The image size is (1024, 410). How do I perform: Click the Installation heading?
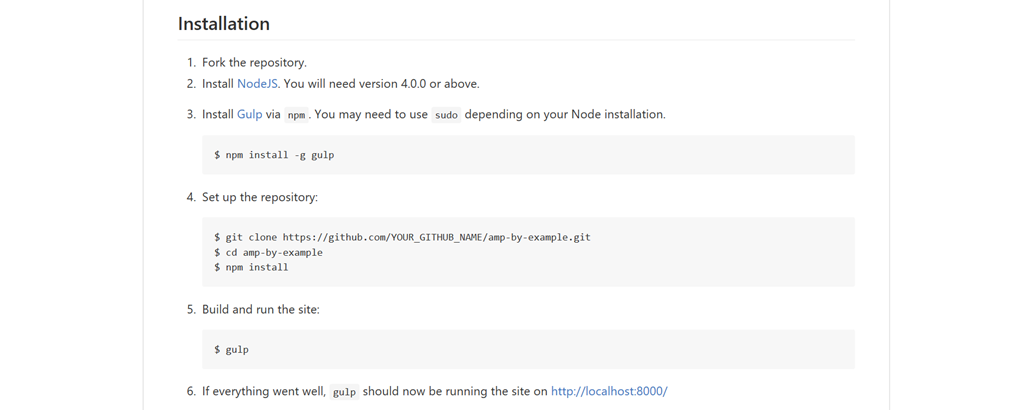tap(223, 24)
